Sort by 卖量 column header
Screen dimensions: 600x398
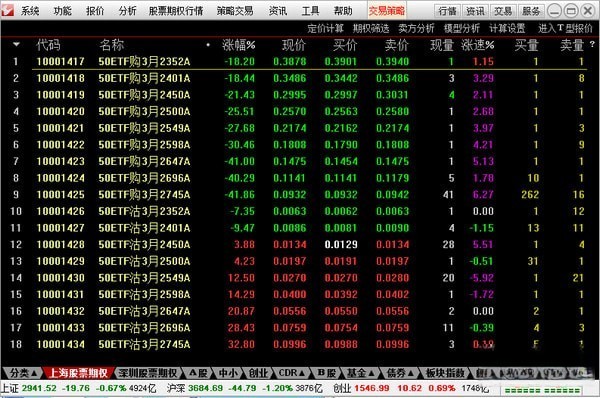tap(572, 45)
